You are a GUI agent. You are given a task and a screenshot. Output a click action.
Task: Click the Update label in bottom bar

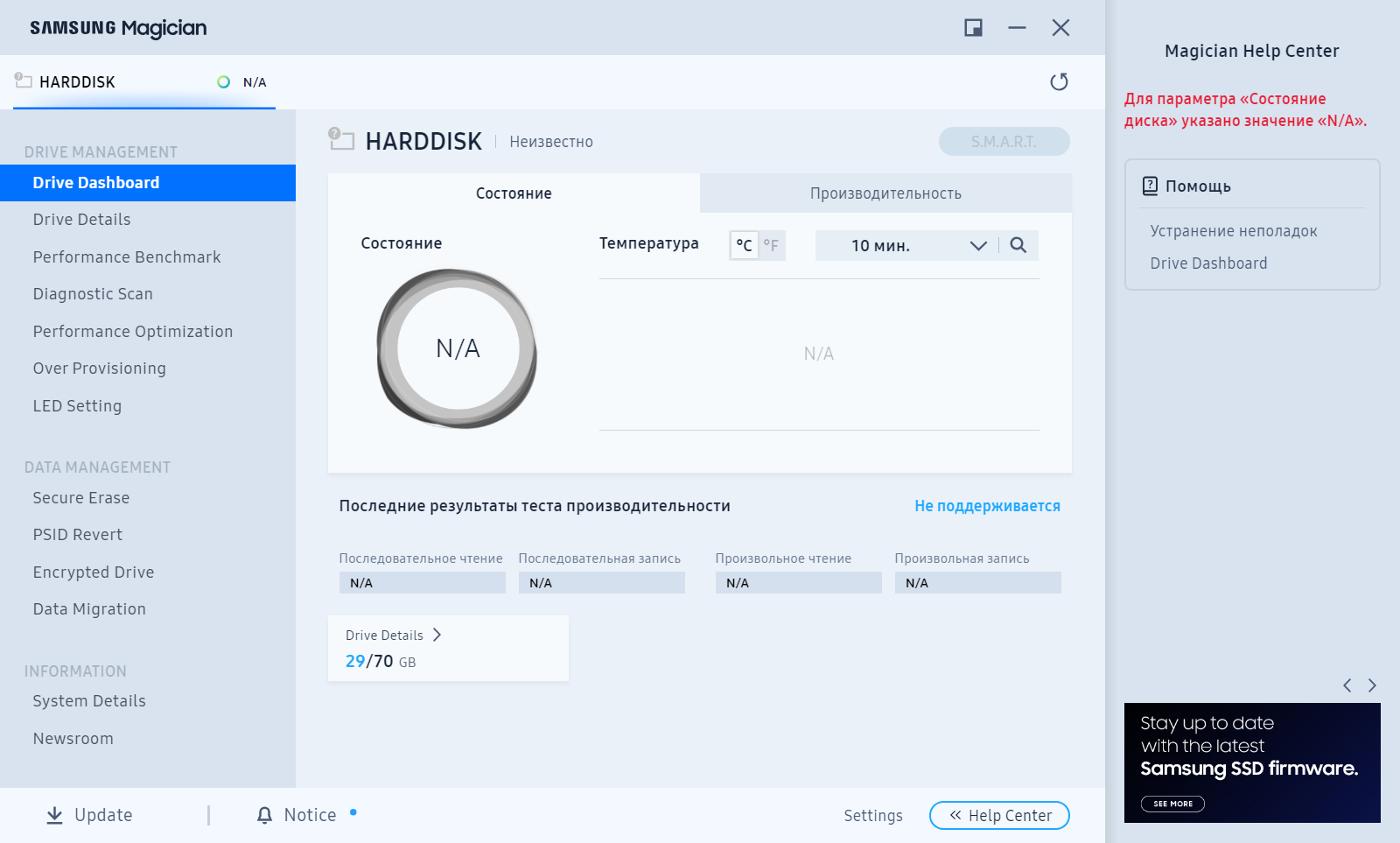pyautogui.click(x=103, y=815)
